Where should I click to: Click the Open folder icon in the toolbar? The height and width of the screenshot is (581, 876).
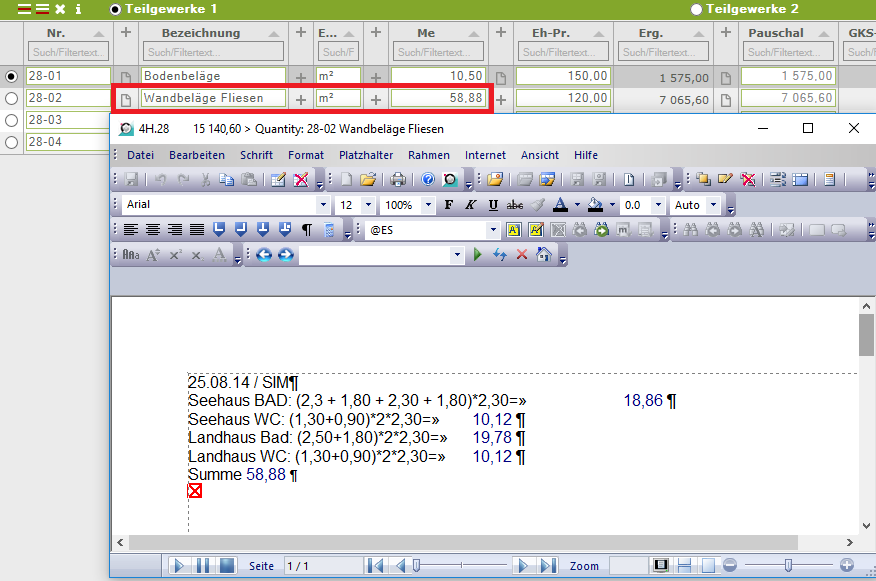[367, 180]
